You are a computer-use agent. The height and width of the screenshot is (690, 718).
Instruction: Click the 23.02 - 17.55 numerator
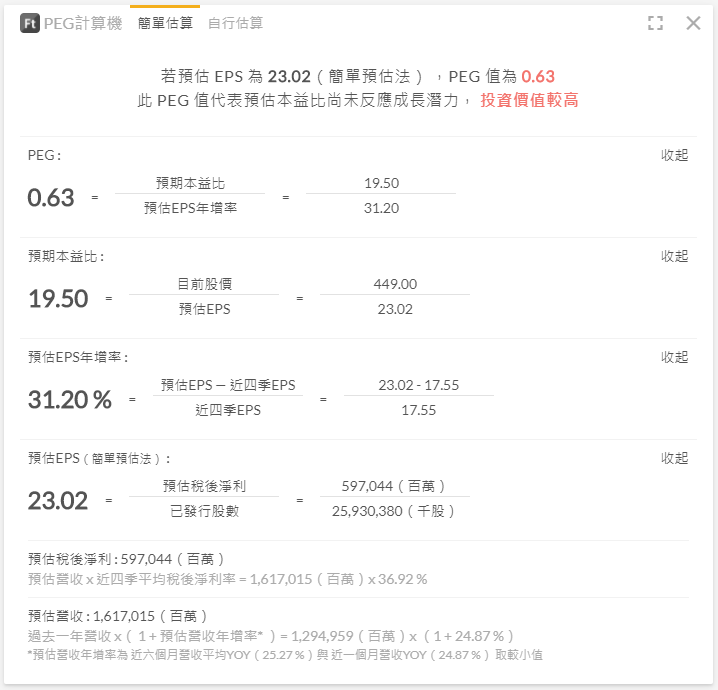point(418,385)
